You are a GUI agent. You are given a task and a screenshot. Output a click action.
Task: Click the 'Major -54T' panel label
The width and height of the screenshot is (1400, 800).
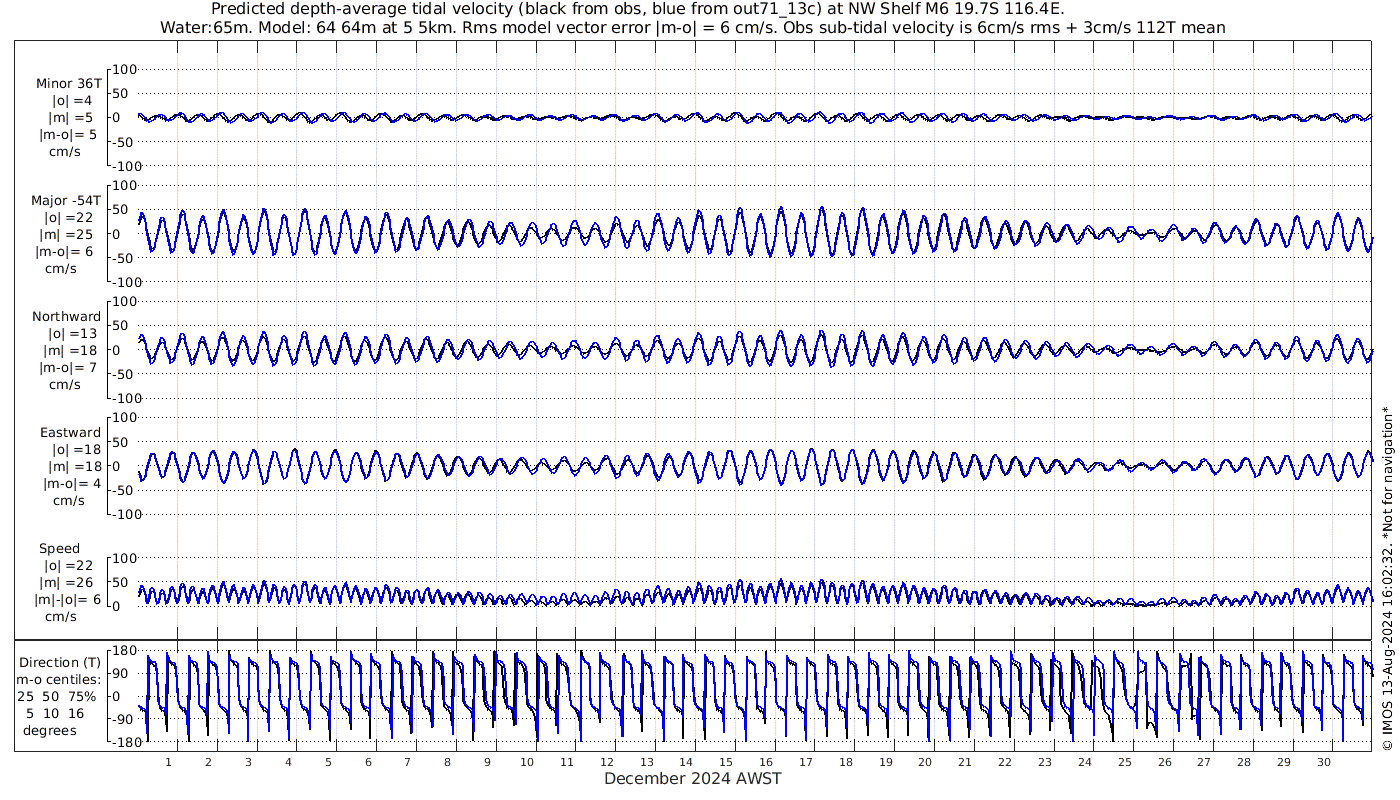pyautogui.click(x=66, y=201)
